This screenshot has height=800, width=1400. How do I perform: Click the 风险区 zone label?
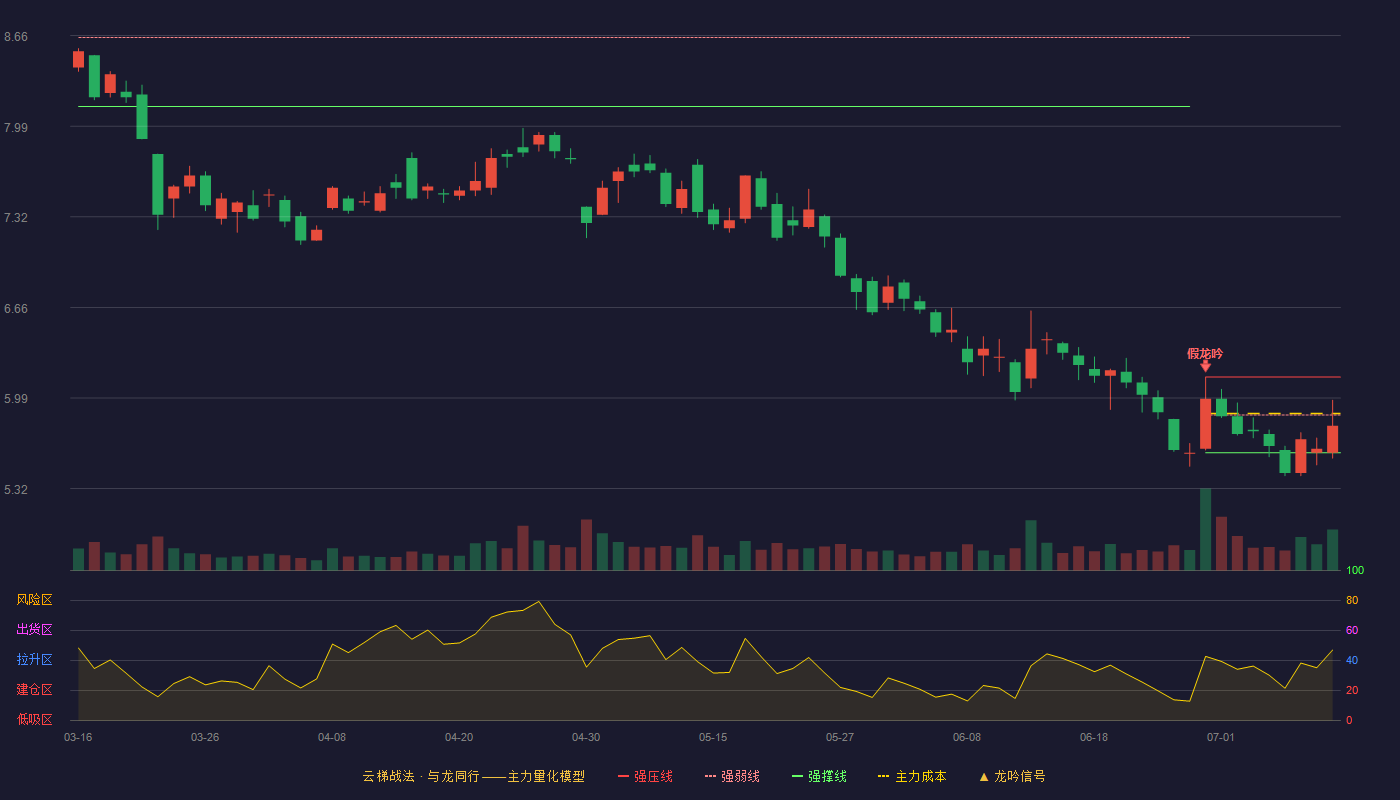tap(35, 600)
